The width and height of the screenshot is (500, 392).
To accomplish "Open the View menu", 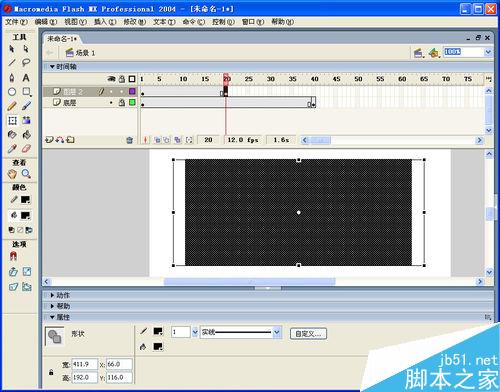I will pos(75,22).
